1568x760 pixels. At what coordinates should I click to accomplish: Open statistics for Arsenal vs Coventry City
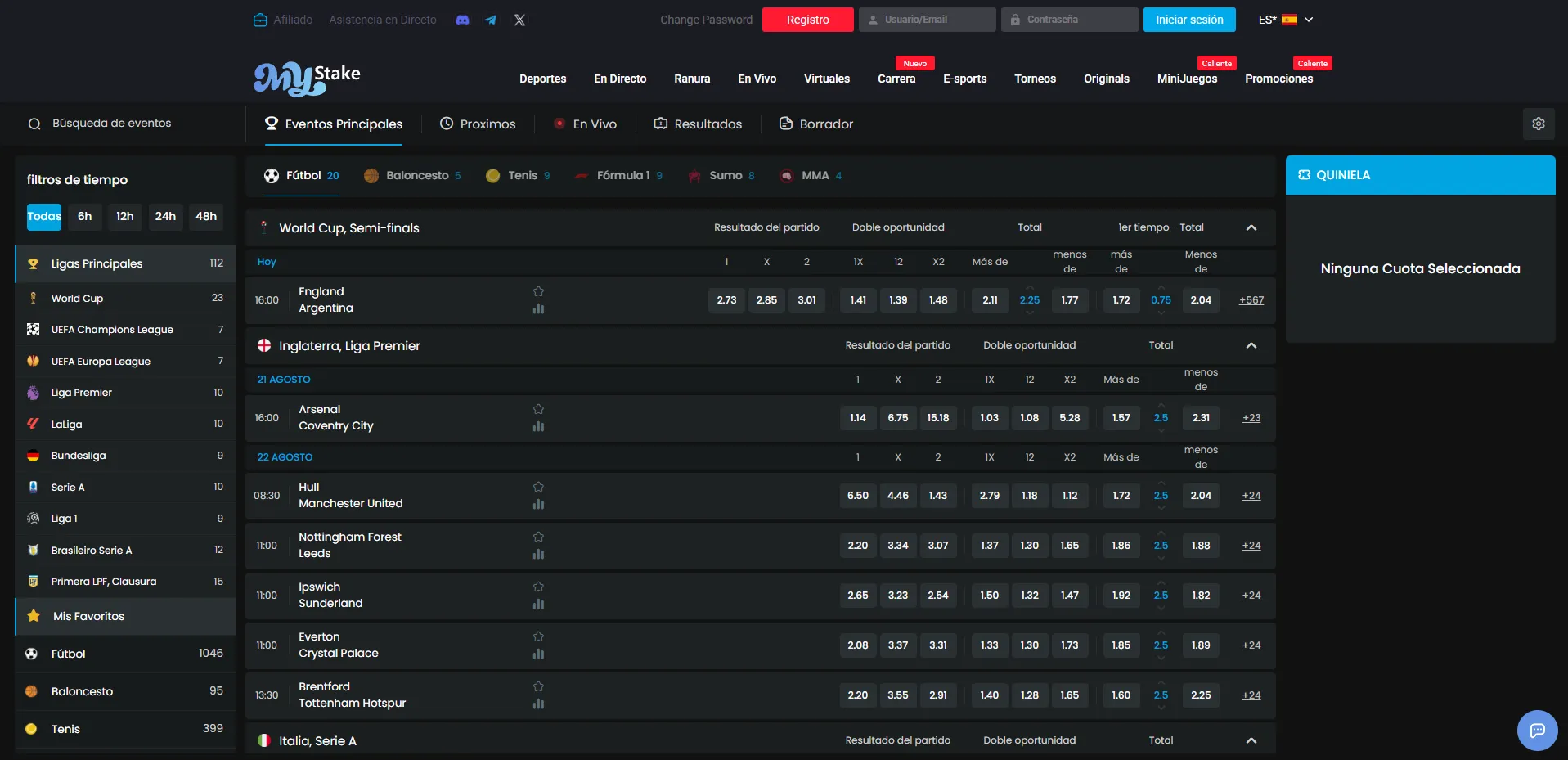538,426
